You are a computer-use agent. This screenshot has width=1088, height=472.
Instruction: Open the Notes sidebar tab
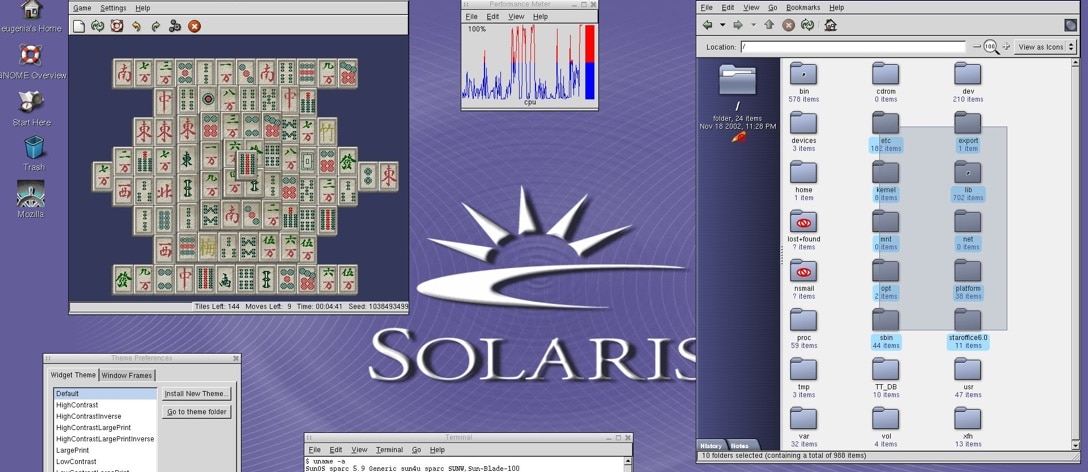(x=740, y=446)
